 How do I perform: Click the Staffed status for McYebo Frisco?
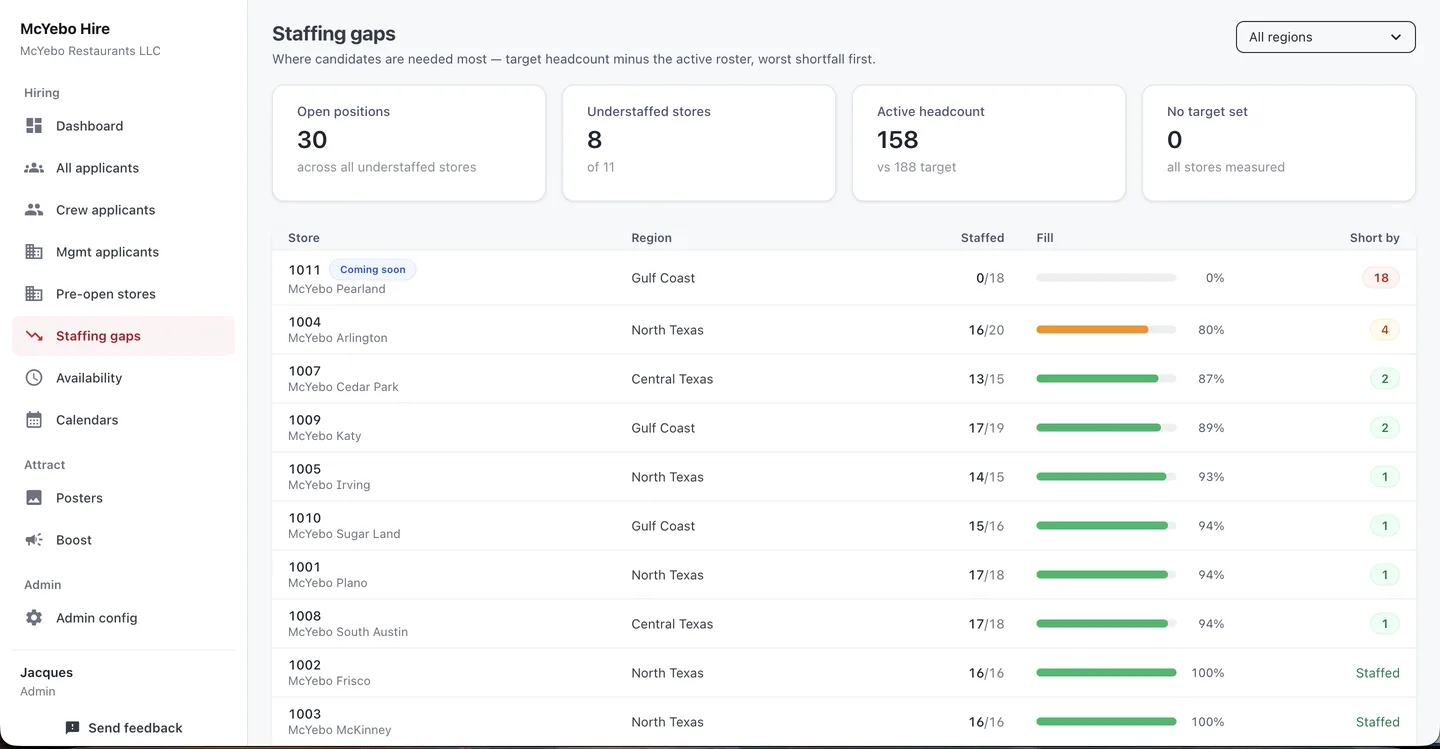tap(1378, 673)
